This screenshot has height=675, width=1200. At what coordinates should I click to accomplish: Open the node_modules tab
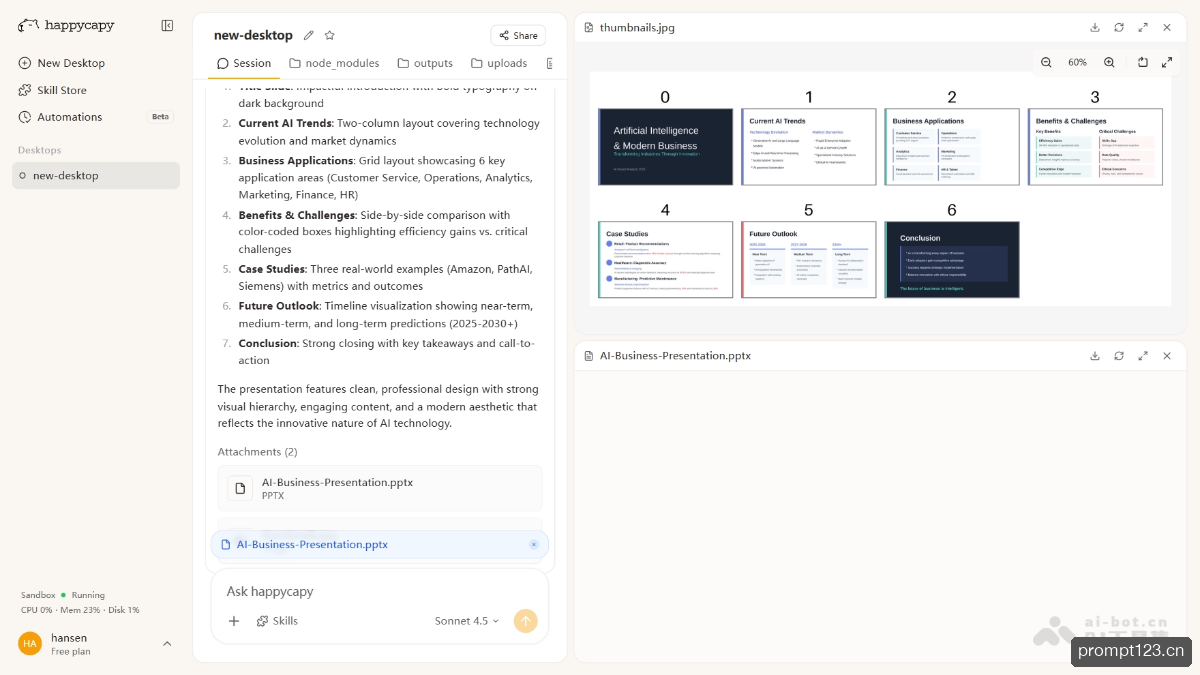tap(334, 63)
